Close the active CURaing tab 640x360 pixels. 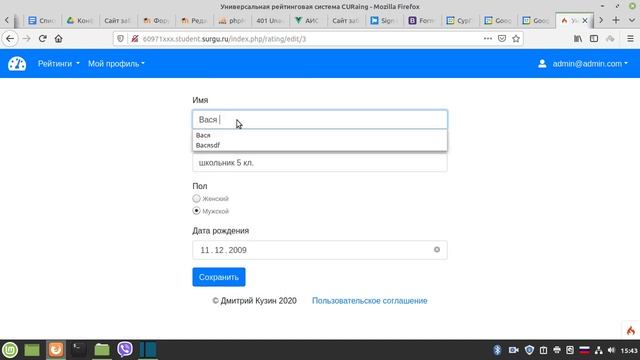click(584, 20)
